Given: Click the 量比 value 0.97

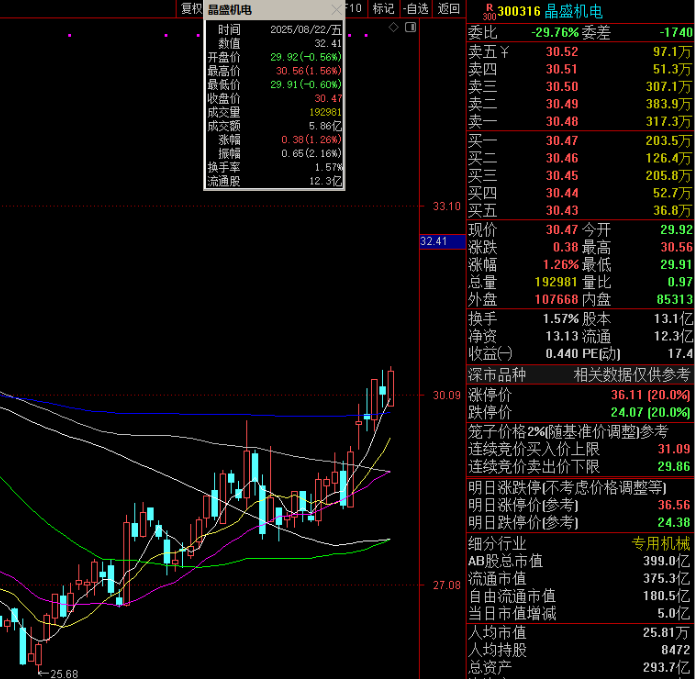Looking at the screenshot, I should 680,282.
